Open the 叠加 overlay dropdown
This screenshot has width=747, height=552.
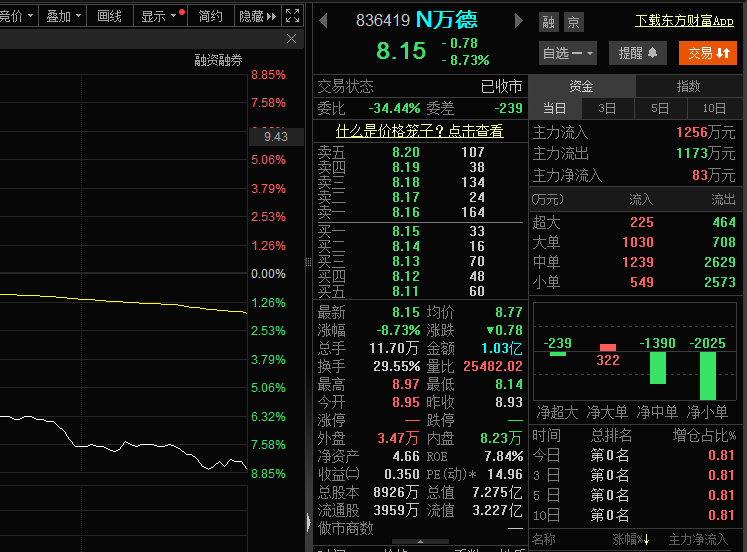click(63, 16)
